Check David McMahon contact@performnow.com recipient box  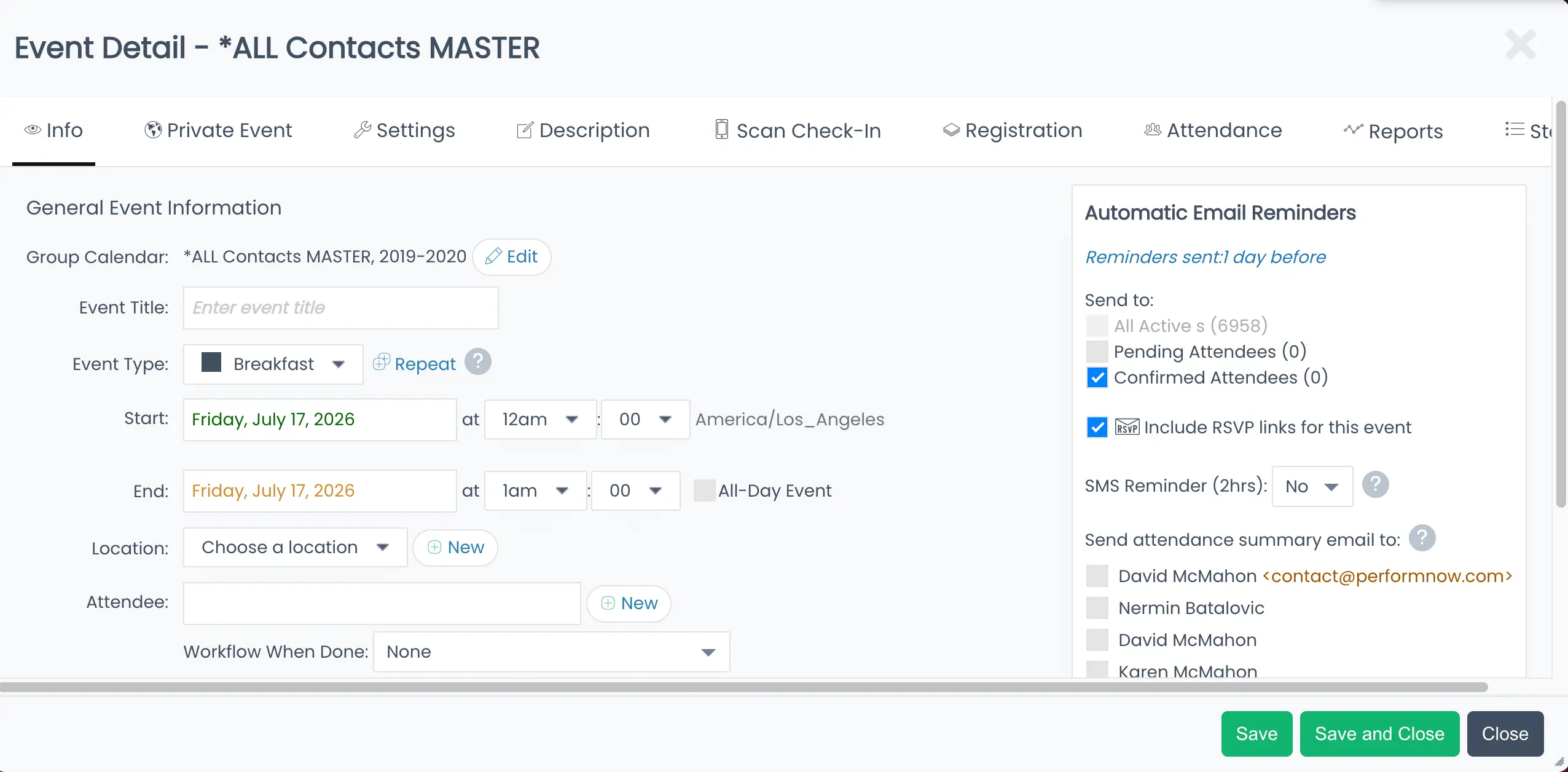pyautogui.click(x=1097, y=576)
